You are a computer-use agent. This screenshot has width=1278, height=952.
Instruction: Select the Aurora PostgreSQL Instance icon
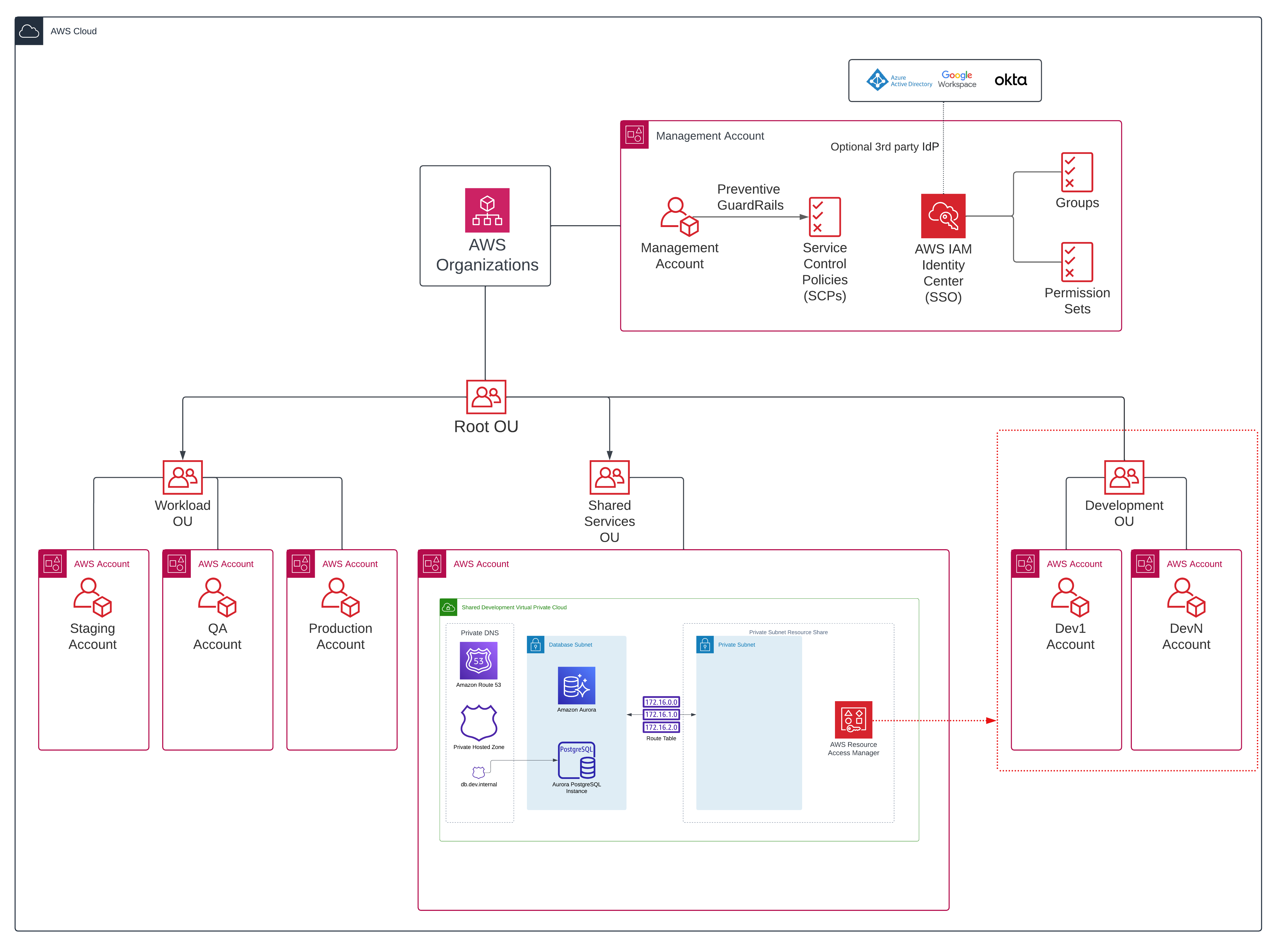pos(576,760)
